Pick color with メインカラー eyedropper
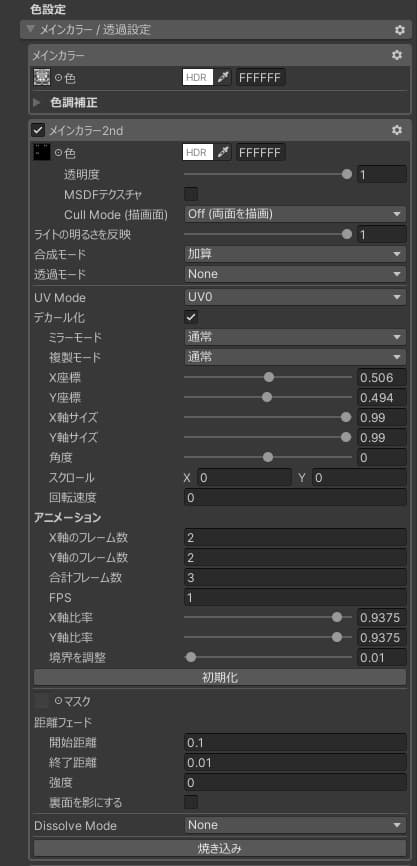The image size is (417, 866). (223, 78)
